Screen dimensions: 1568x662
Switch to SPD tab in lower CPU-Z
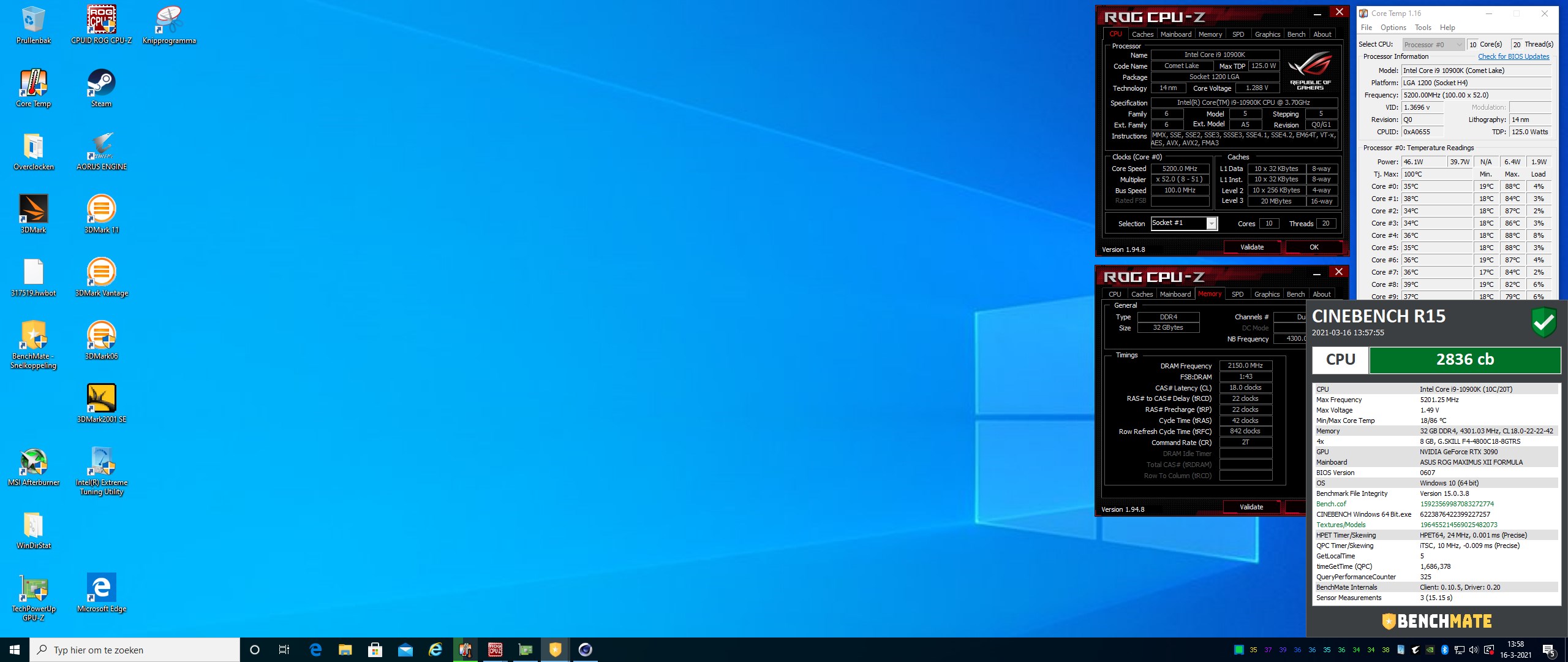point(1237,294)
